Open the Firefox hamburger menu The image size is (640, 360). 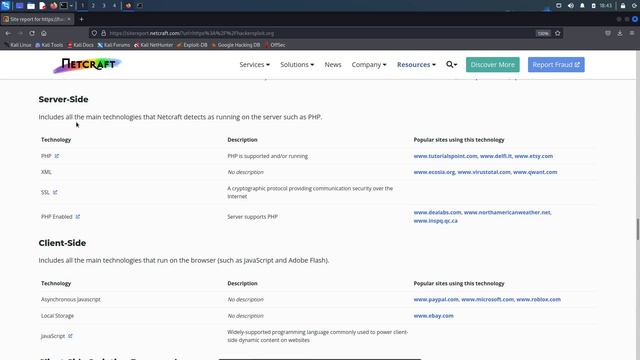point(632,33)
